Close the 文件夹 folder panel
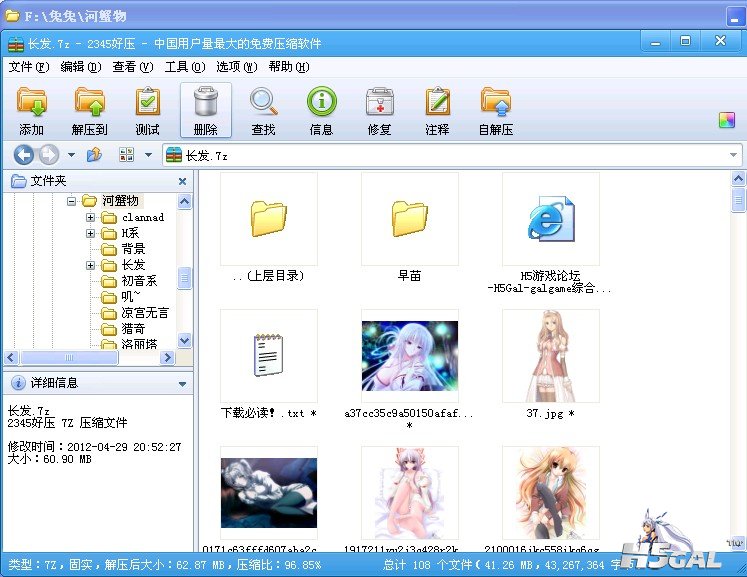The image size is (747, 577). (x=182, y=181)
